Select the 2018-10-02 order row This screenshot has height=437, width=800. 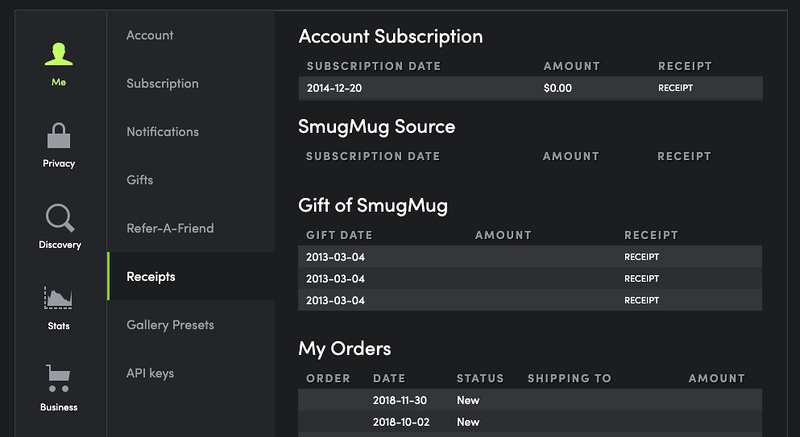point(530,422)
